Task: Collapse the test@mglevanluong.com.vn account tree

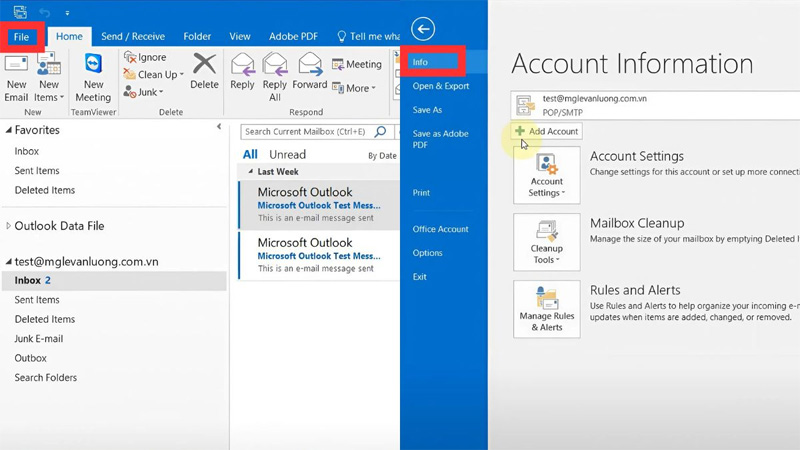Action: click(x=8, y=262)
